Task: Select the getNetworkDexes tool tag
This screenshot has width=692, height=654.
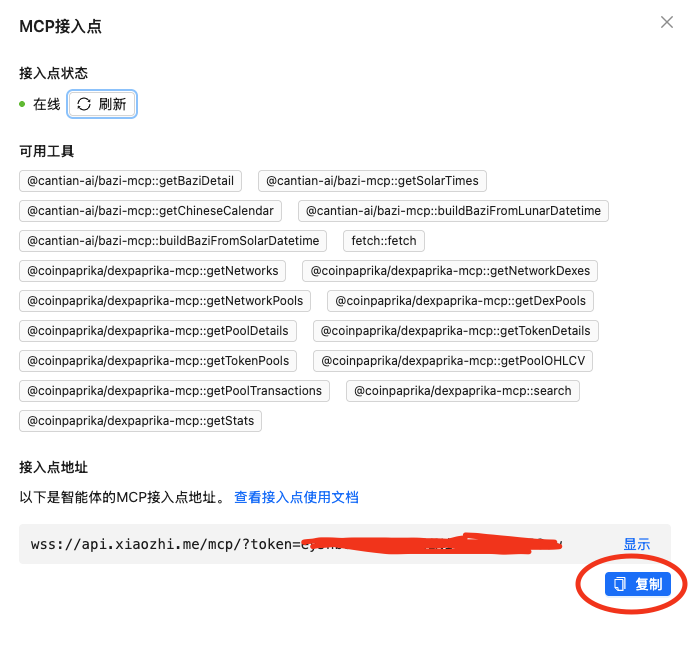Action: tap(450, 271)
